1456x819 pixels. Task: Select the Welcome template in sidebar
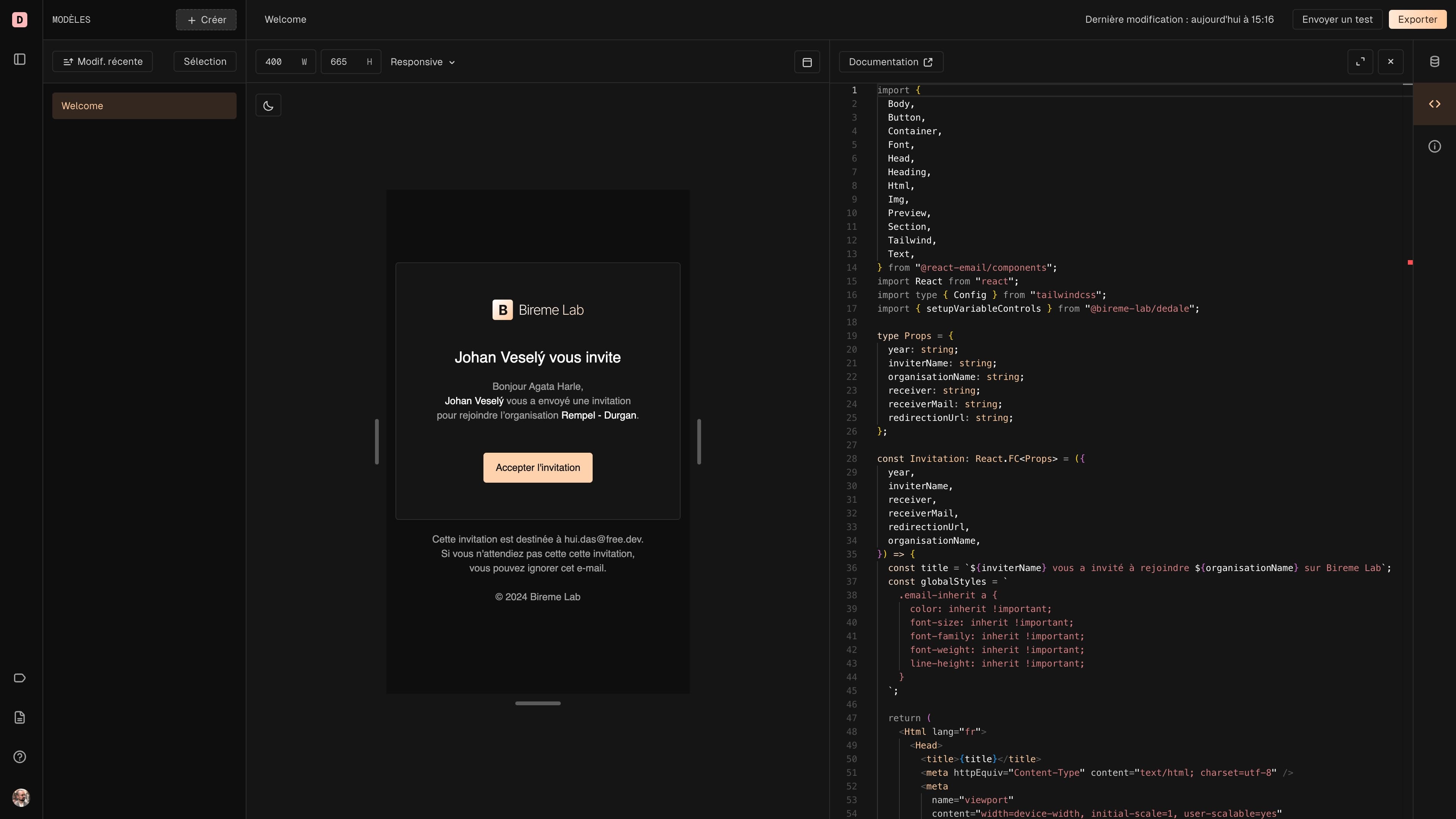click(x=144, y=105)
